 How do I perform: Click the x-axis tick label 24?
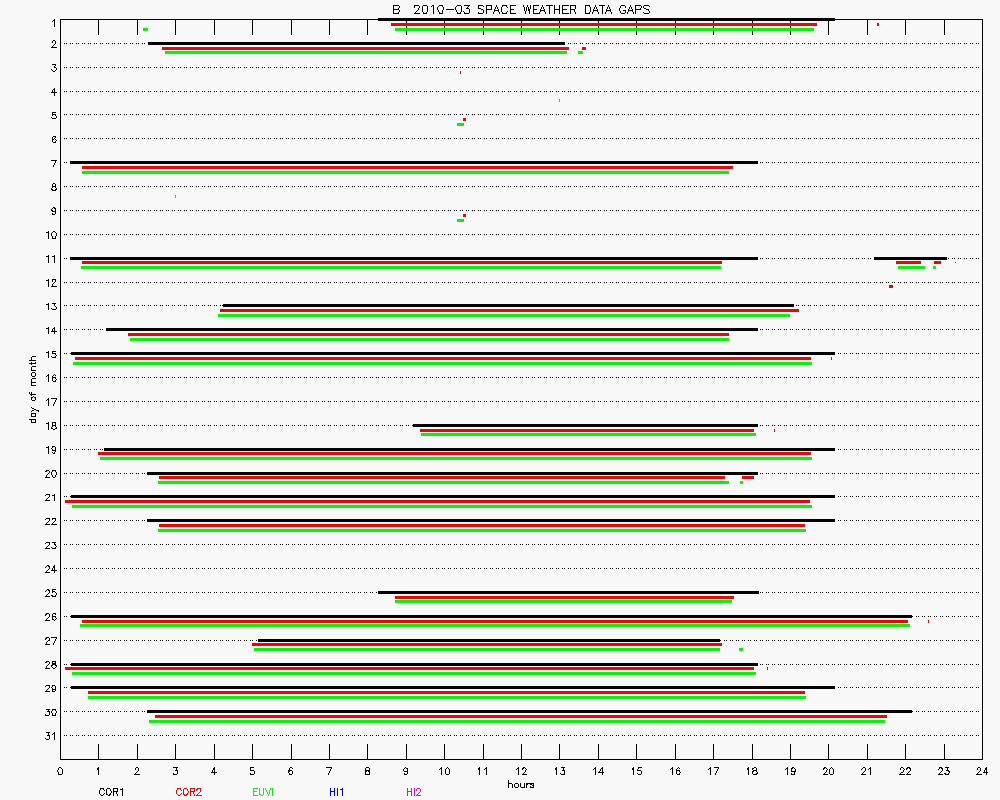pos(982,771)
